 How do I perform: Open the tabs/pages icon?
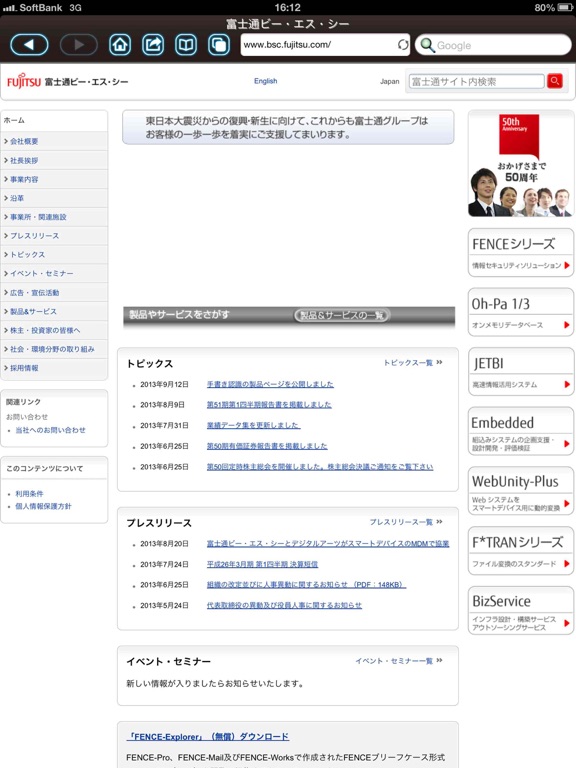point(219,45)
